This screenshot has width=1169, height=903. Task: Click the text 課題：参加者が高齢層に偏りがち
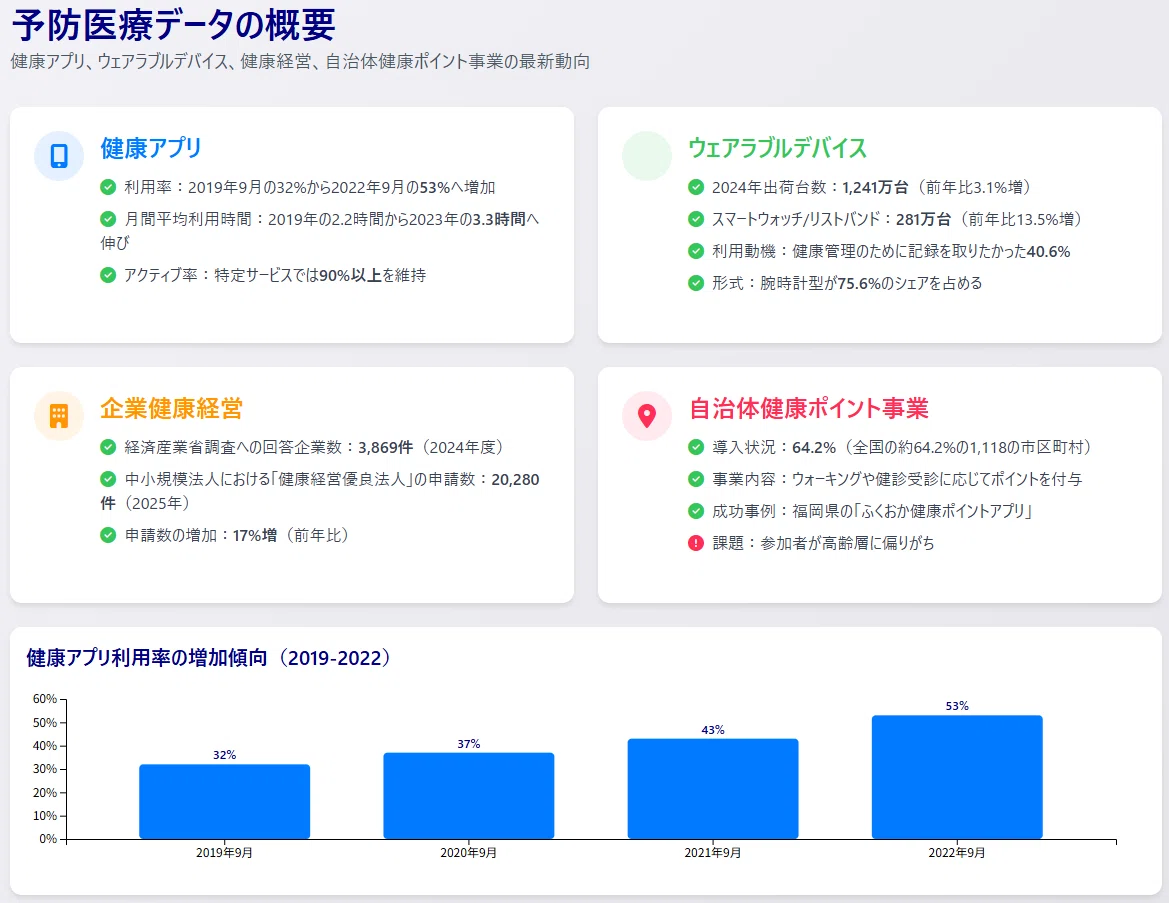(823, 543)
